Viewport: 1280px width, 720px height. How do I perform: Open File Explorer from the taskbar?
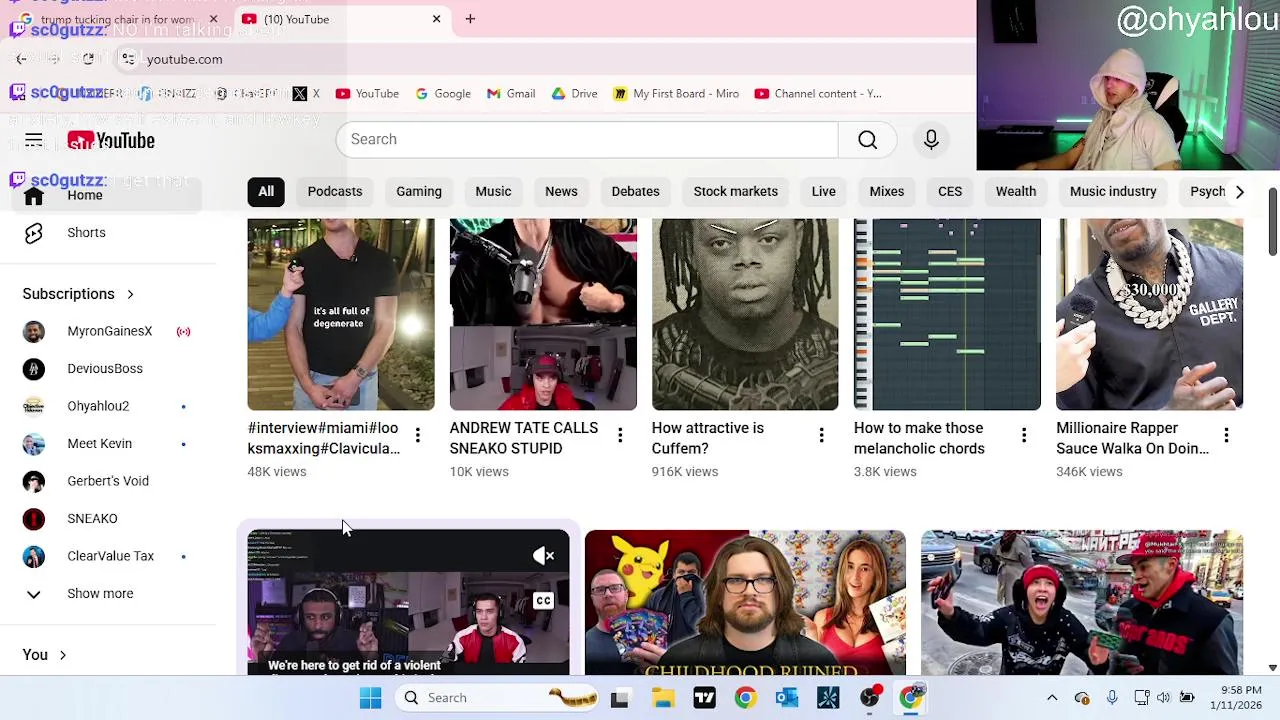pos(663,698)
